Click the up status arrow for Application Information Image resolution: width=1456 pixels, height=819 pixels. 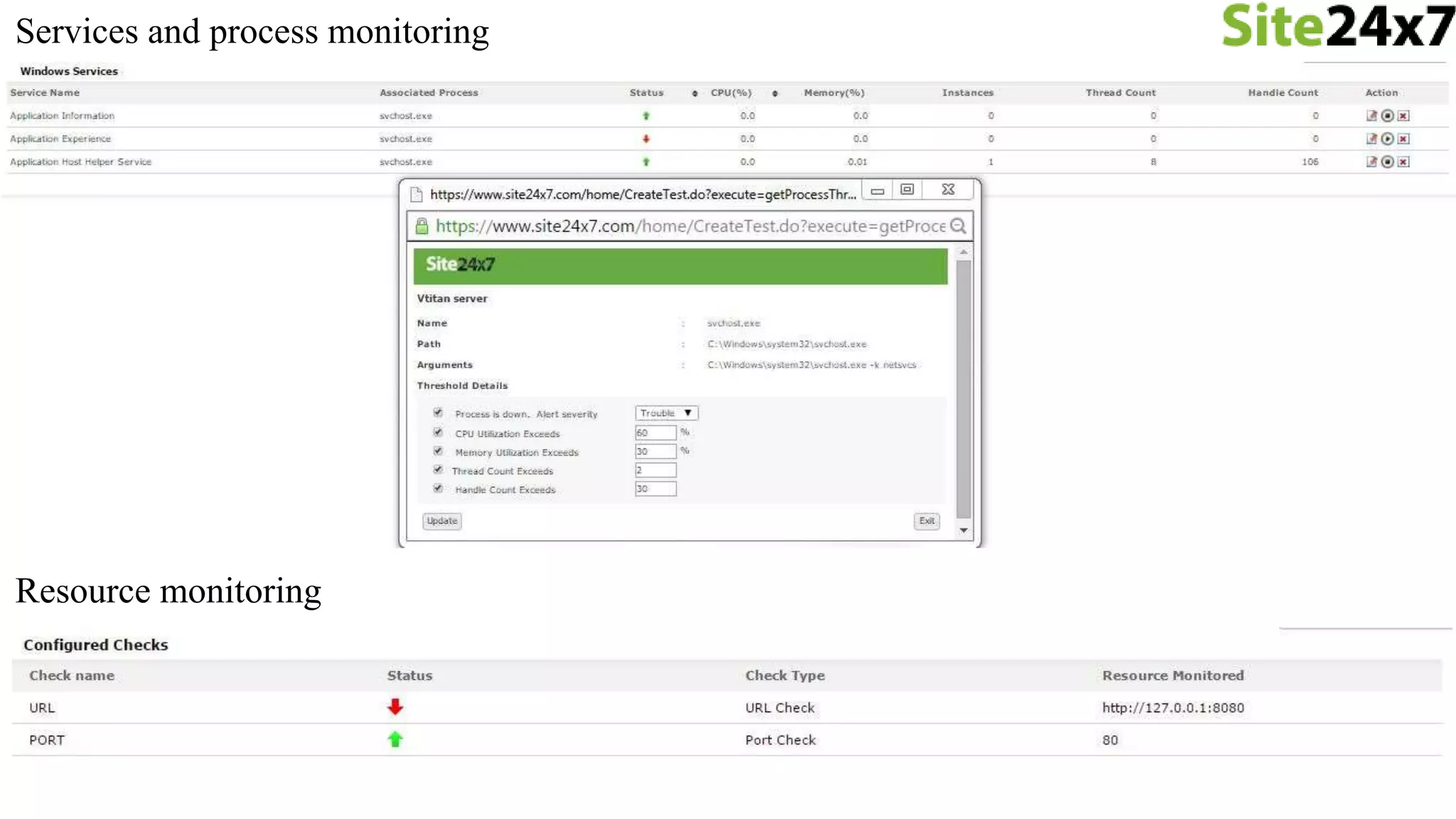point(646,115)
